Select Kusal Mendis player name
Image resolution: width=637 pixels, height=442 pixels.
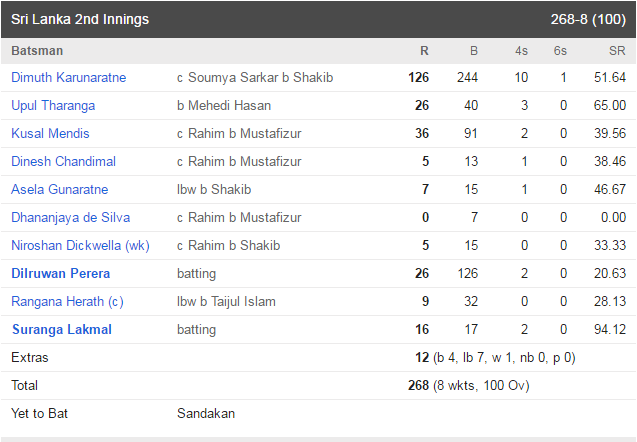click(x=50, y=133)
